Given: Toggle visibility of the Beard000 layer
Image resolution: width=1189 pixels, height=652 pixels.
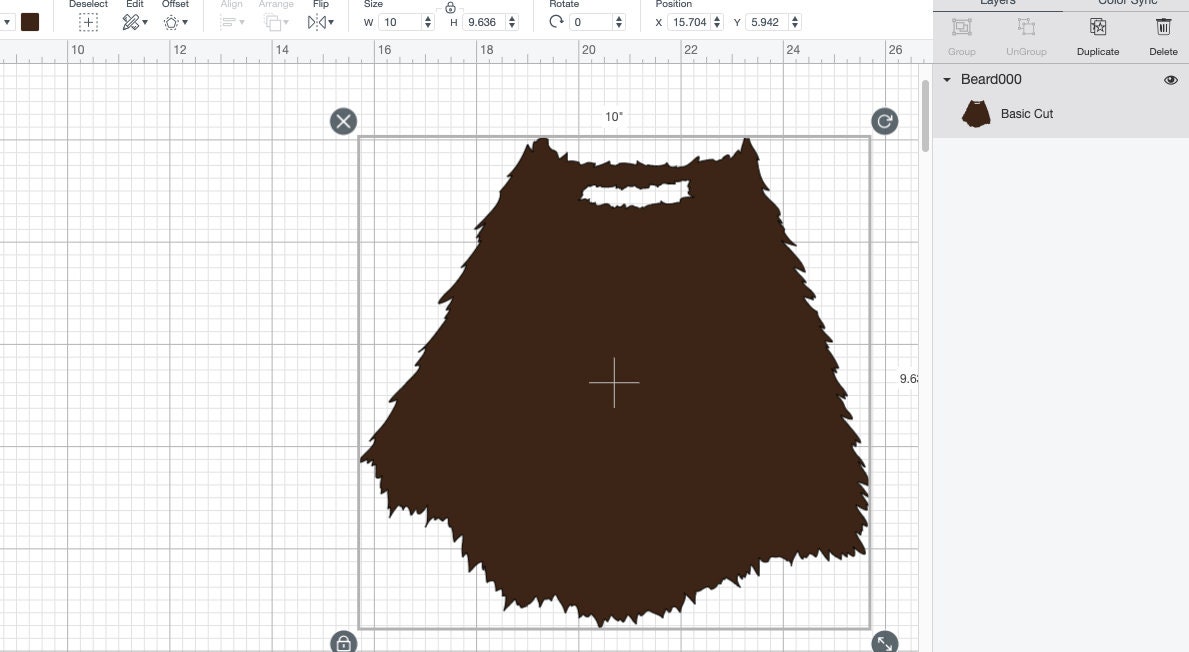Looking at the screenshot, I should [1170, 79].
